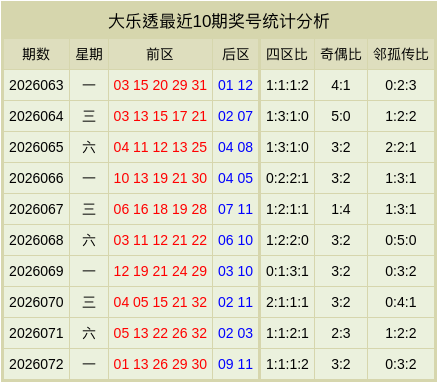The image size is (438, 383).
Task: Select front numbers 04 11 12 13 25
Action: click(160, 147)
